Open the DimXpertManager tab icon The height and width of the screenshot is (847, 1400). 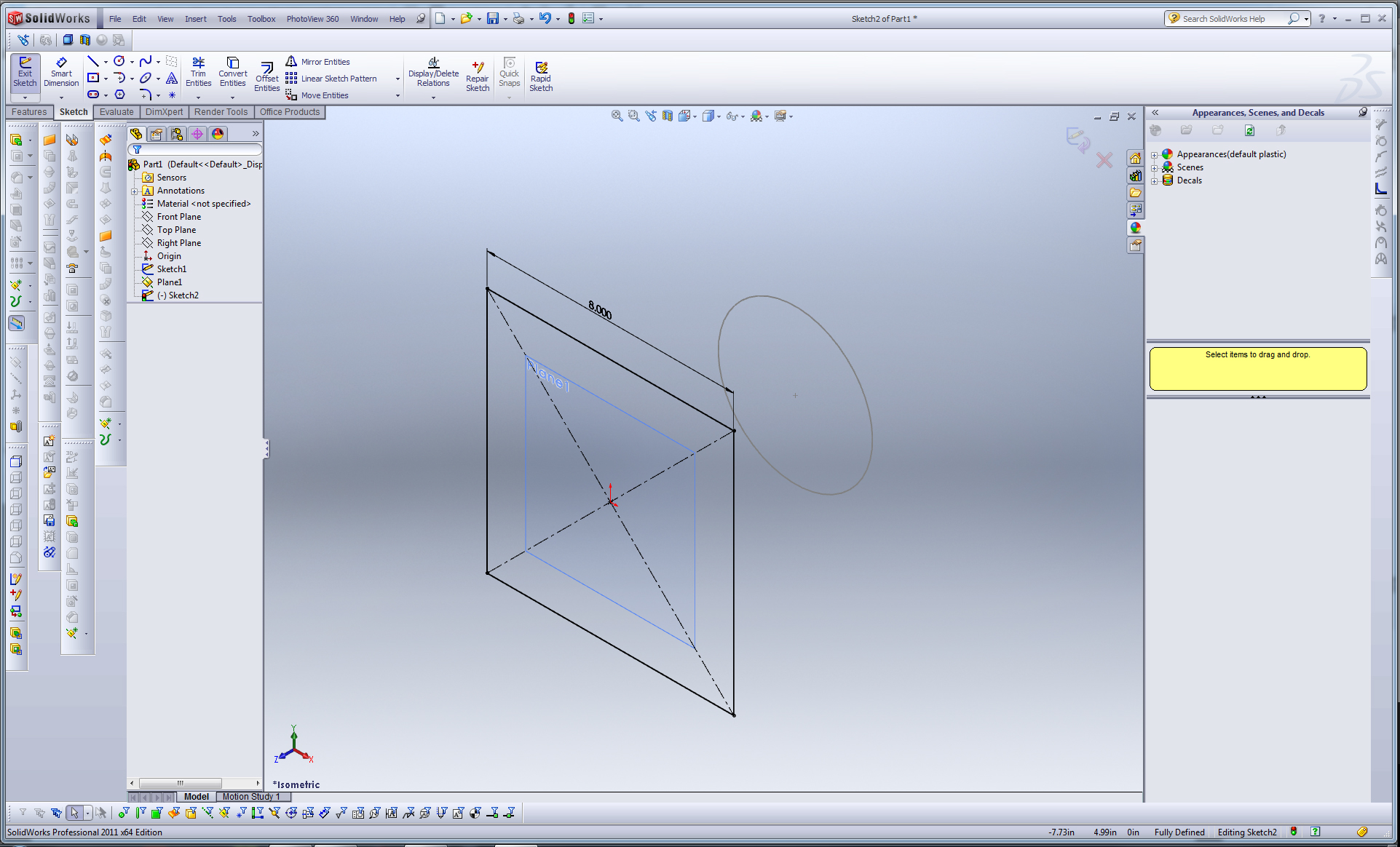[x=197, y=134]
